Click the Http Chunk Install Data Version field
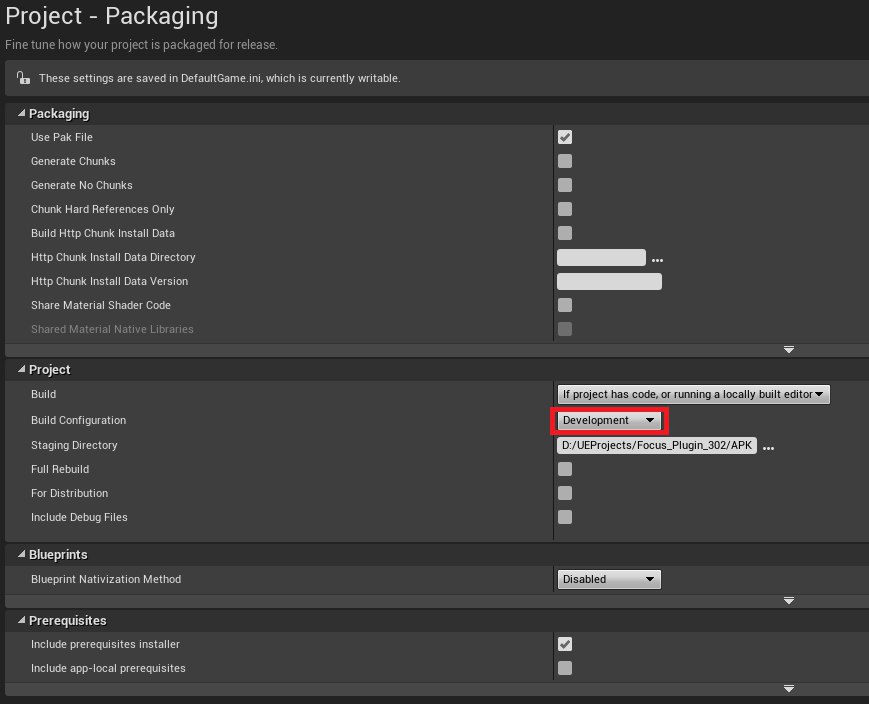 (609, 281)
